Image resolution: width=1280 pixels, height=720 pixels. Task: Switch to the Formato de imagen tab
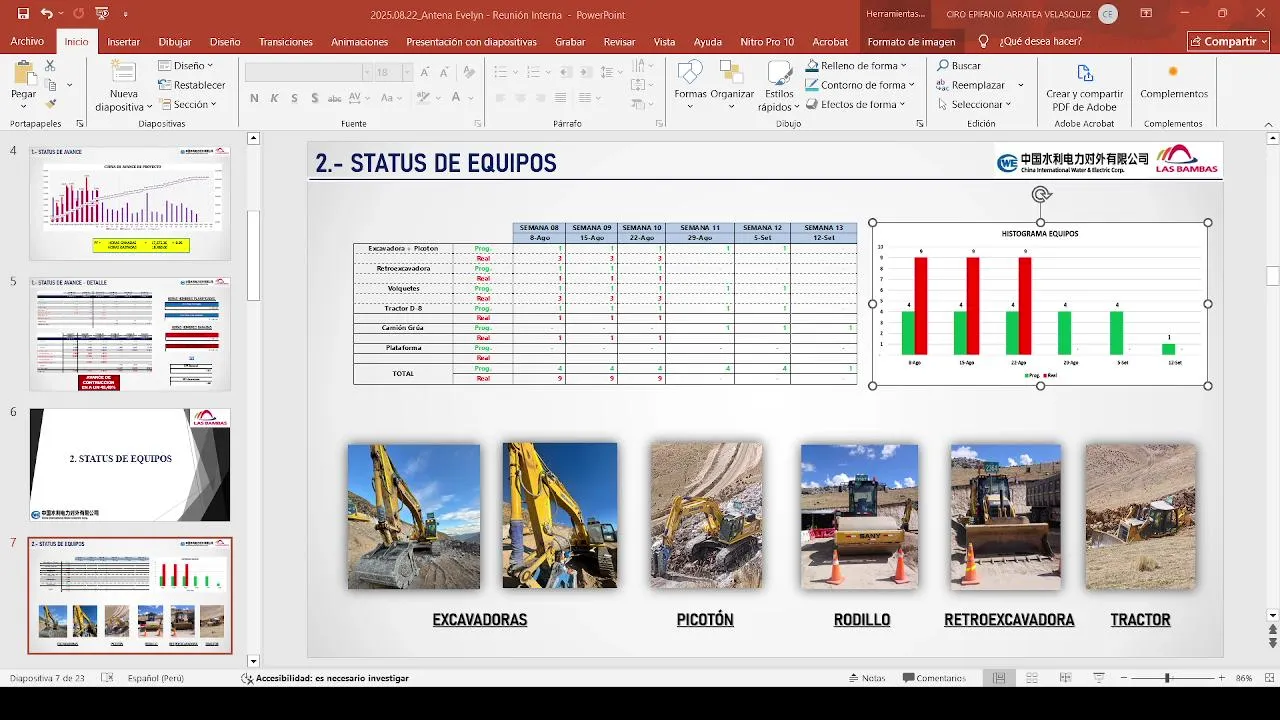911,42
